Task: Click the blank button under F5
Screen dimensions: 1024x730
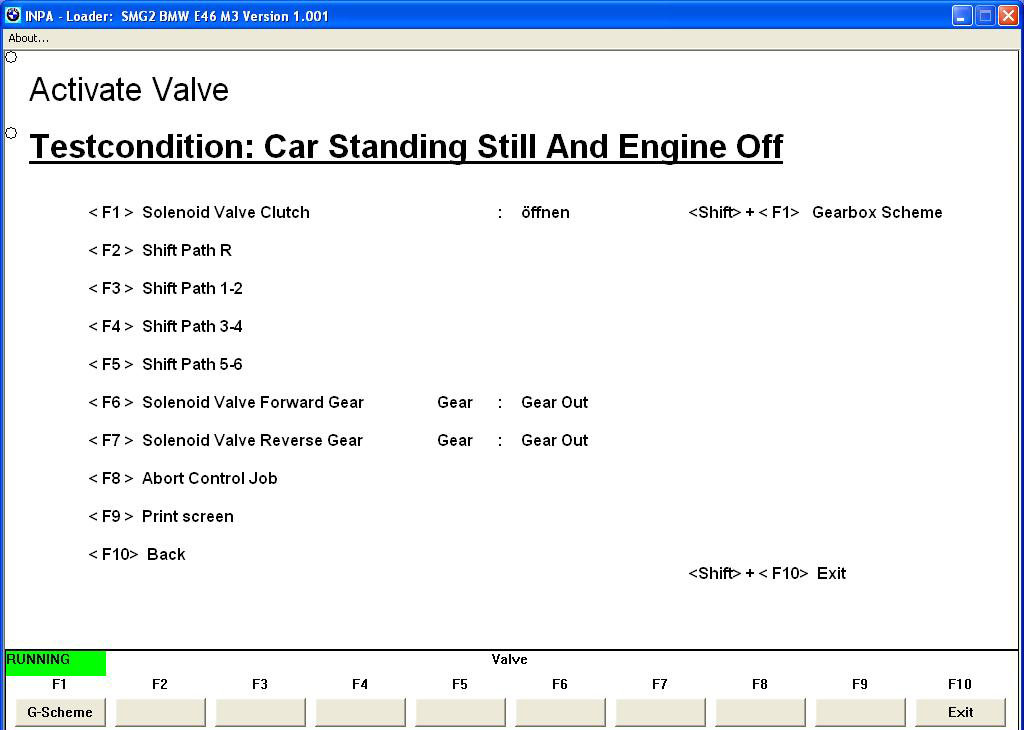Action: (x=460, y=712)
